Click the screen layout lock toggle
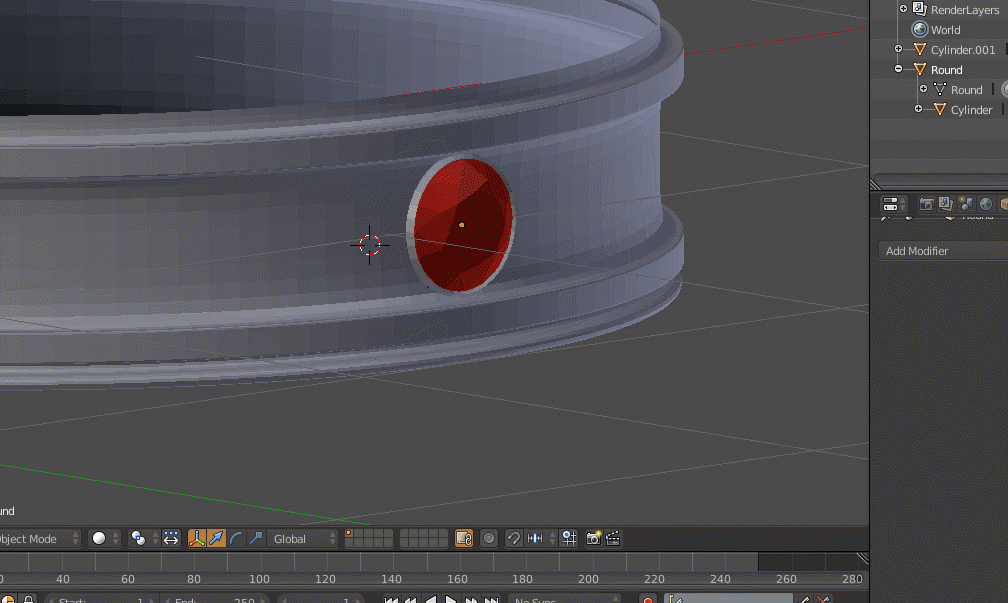This screenshot has width=1008, height=603. (x=462, y=538)
